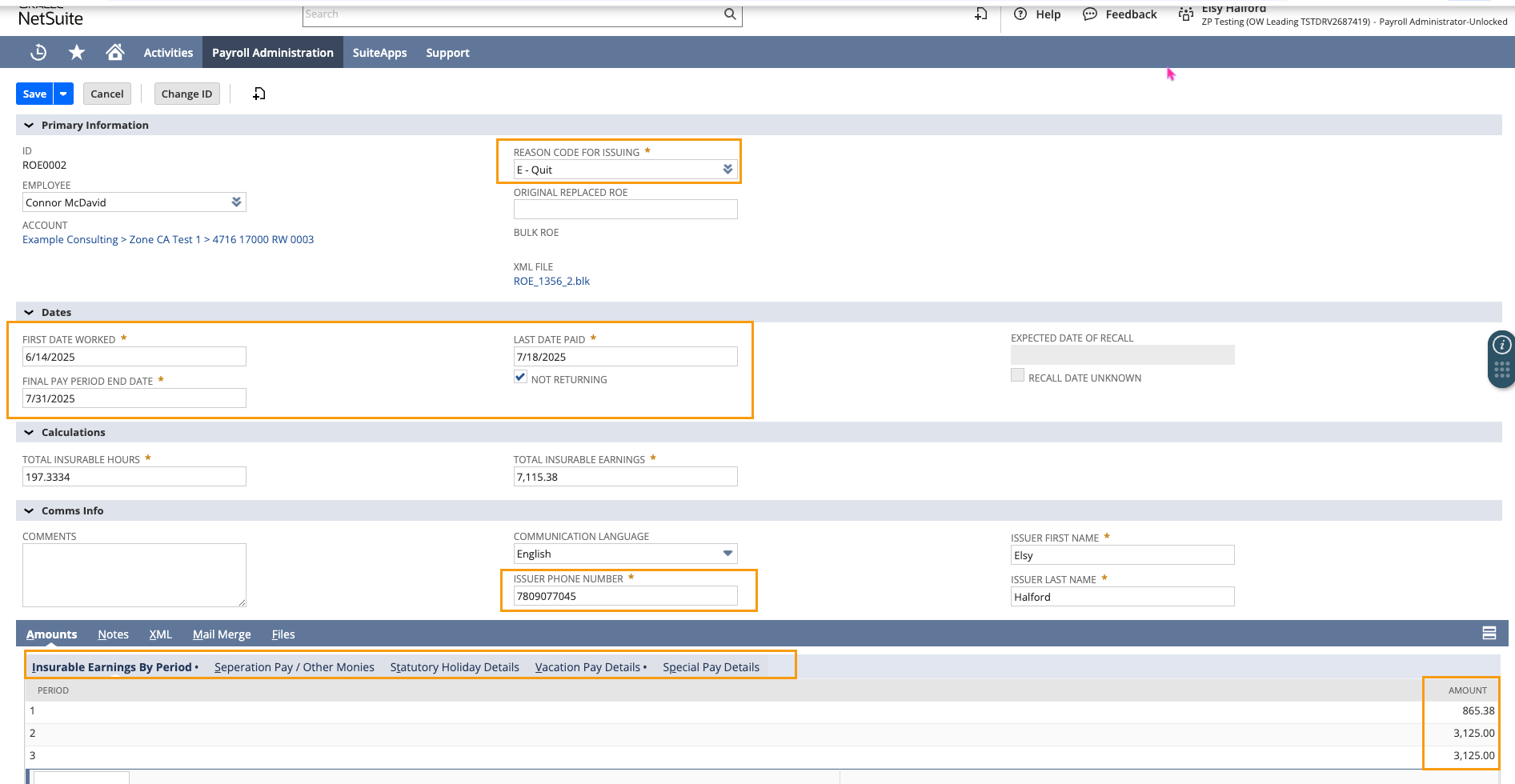Select the Seperation Pay / Other Monies subtab

295,667
